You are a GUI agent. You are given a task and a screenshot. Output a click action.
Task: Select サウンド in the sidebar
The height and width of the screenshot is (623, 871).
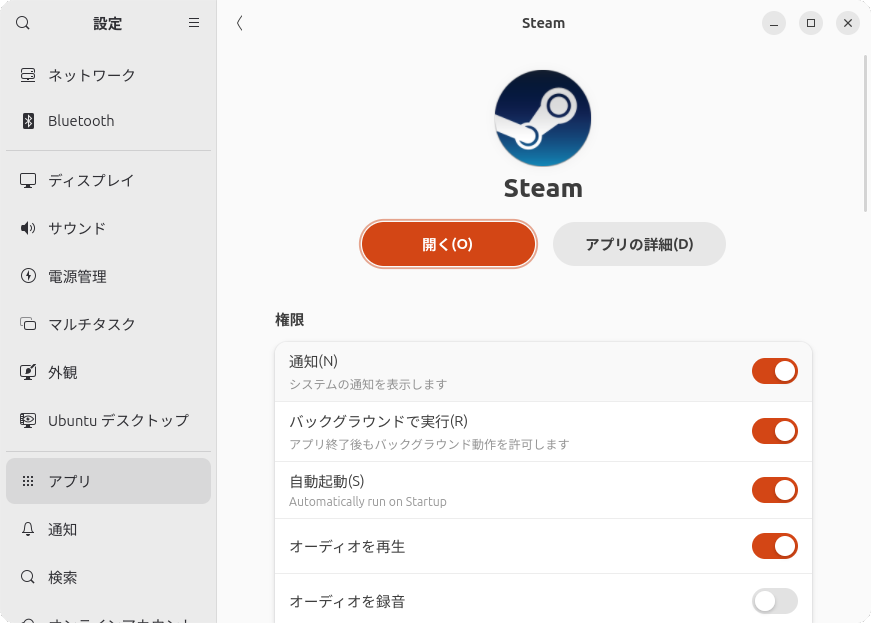point(108,228)
